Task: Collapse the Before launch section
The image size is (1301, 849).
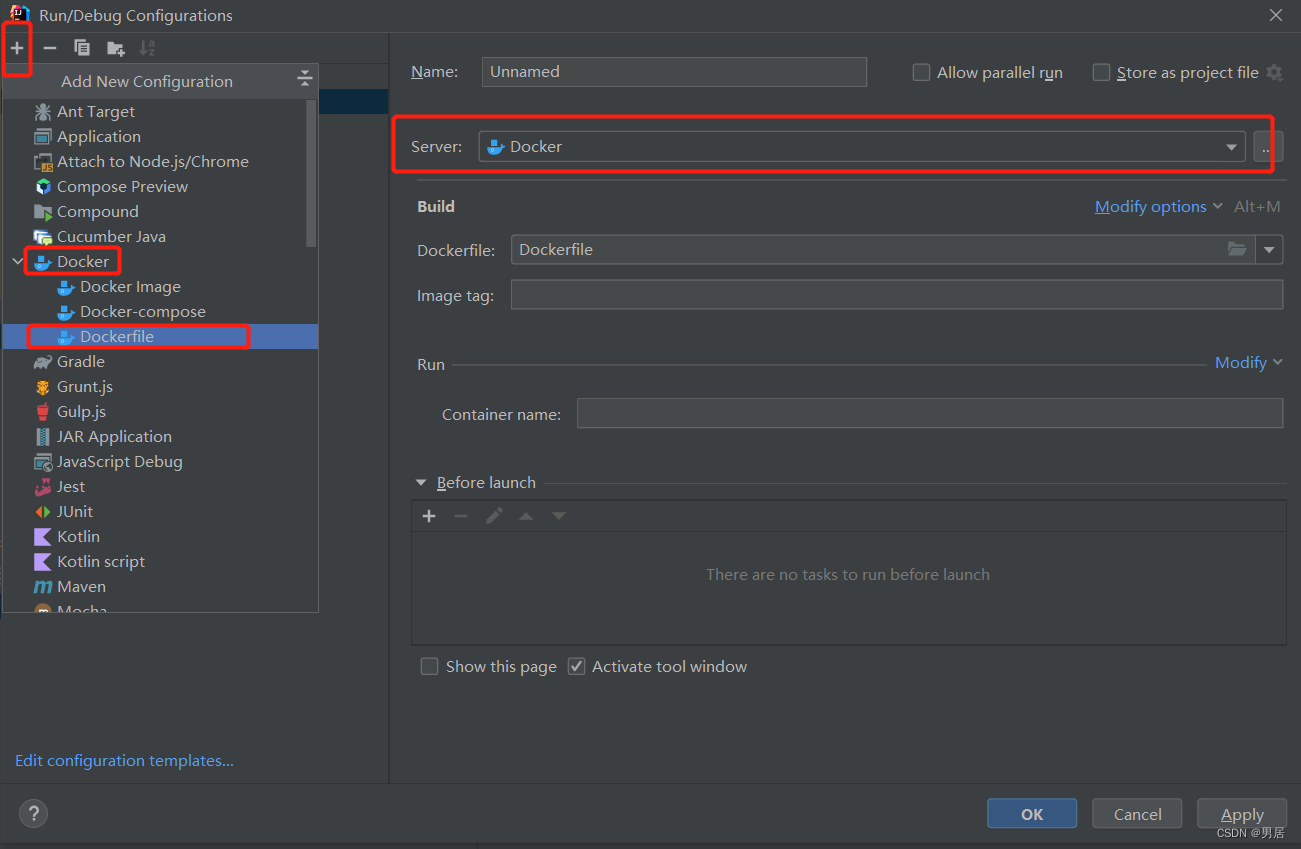Action: (421, 483)
